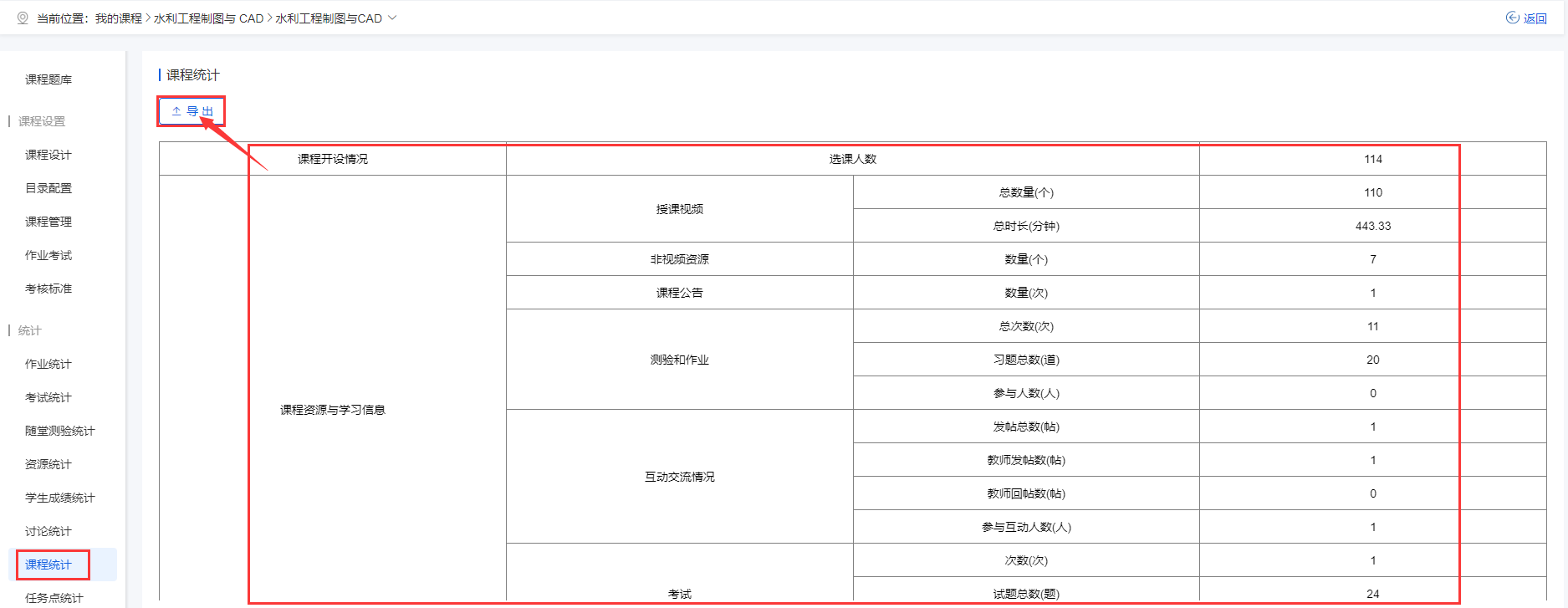
Task: Click the 课程统计 page heading
Action: pyautogui.click(x=192, y=75)
